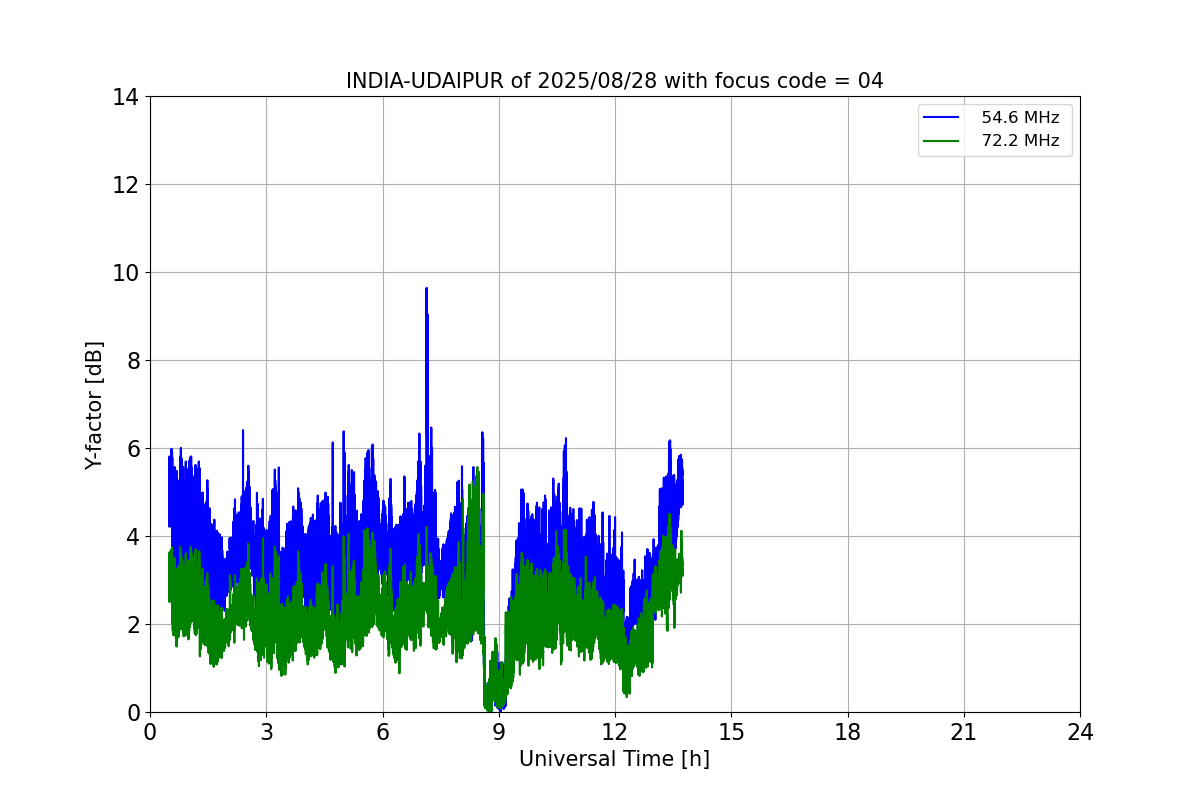
Task: Click x-axis tick label 15
Action: pyautogui.click(x=731, y=732)
